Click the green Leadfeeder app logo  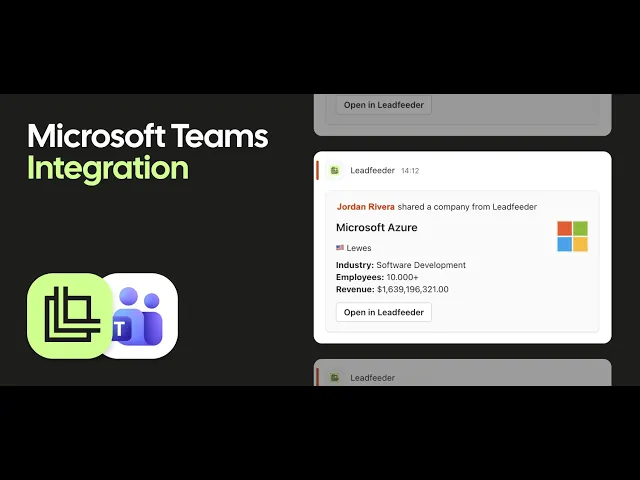pyautogui.click(x=69, y=316)
